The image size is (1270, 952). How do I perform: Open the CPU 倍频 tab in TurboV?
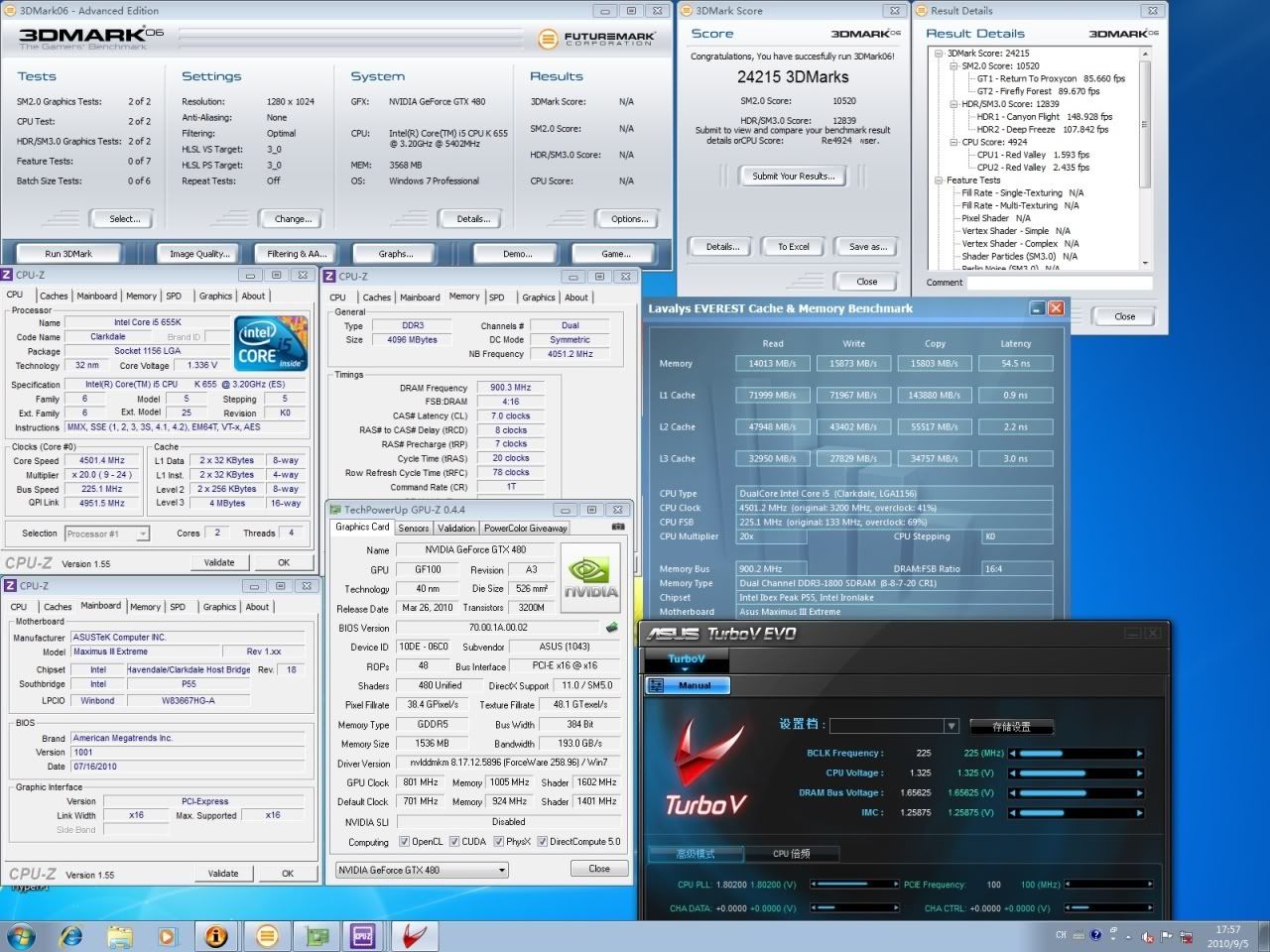(791, 853)
